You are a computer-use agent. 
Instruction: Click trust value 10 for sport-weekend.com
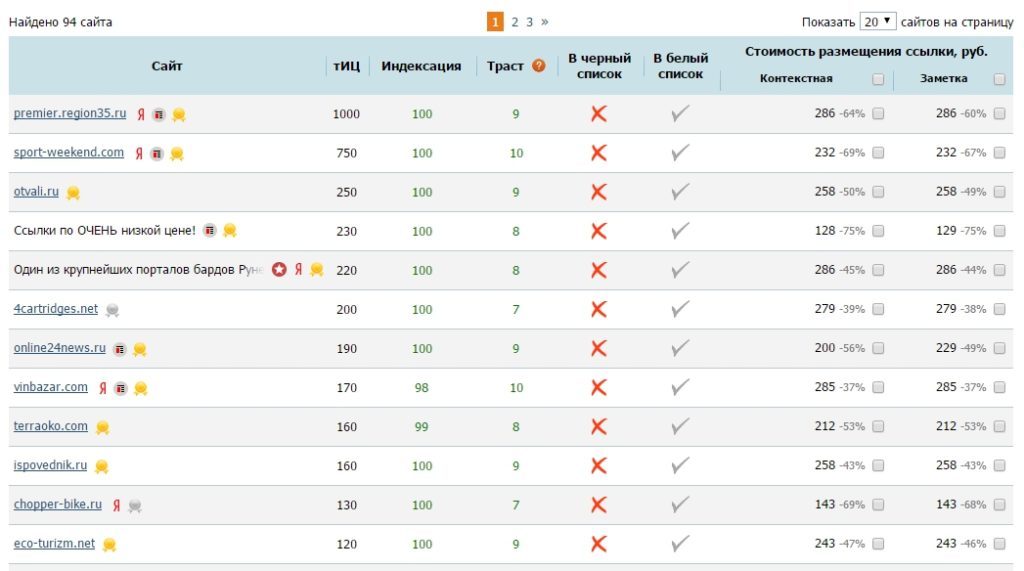pos(516,153)
